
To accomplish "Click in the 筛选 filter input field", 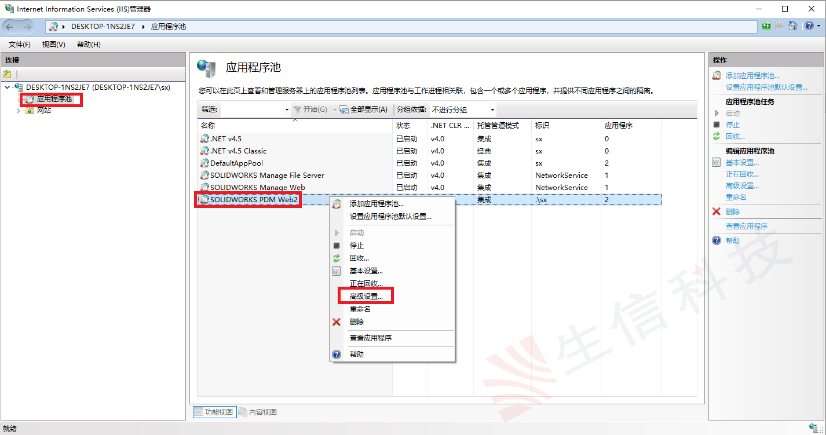I will click(252, 110).
